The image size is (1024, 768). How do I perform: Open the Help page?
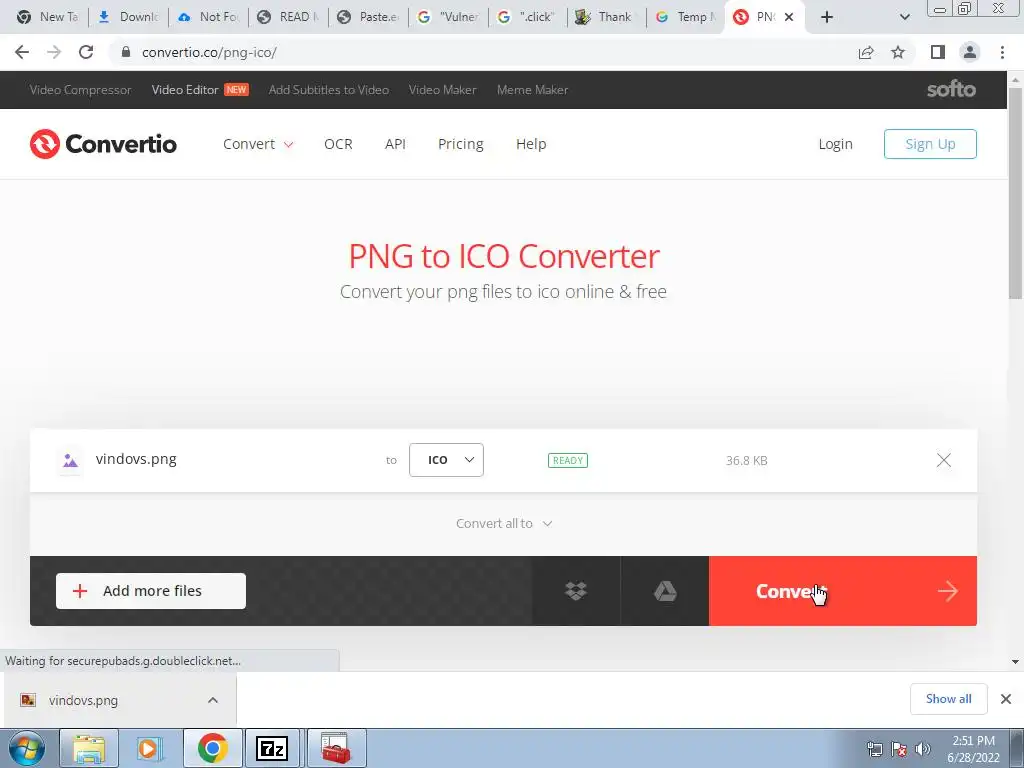point(531,144)
